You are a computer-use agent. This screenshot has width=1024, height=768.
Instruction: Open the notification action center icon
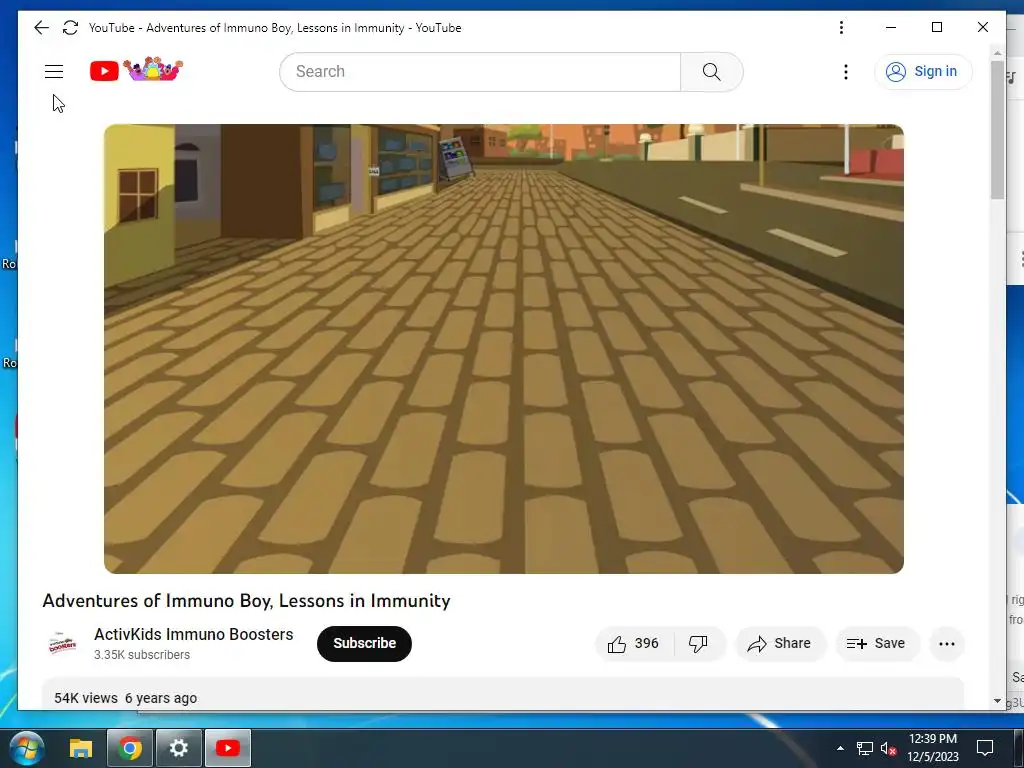[985, 748]
